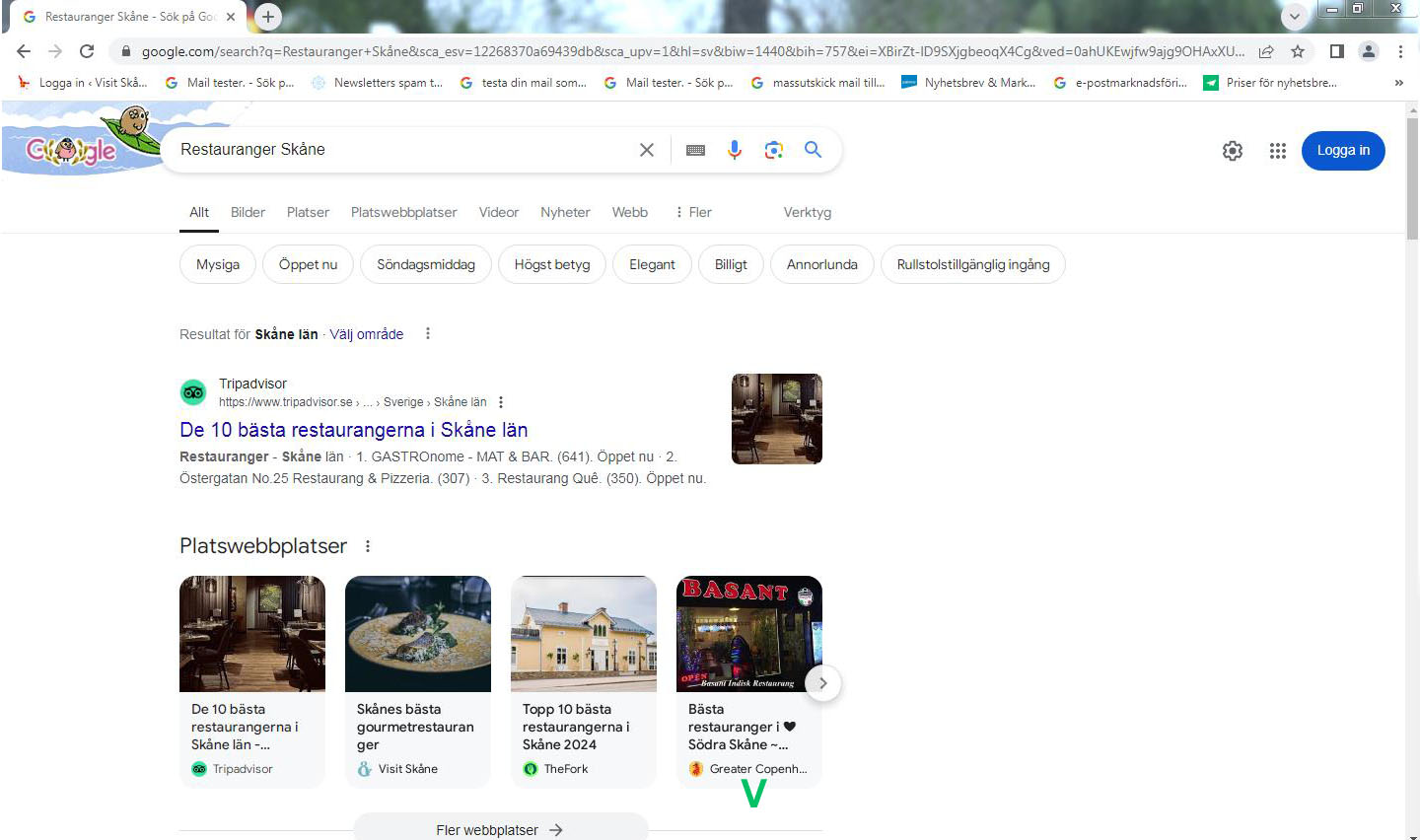
Task: Open Chrome's three-dot menu
Action: (x=1400, y=51)
